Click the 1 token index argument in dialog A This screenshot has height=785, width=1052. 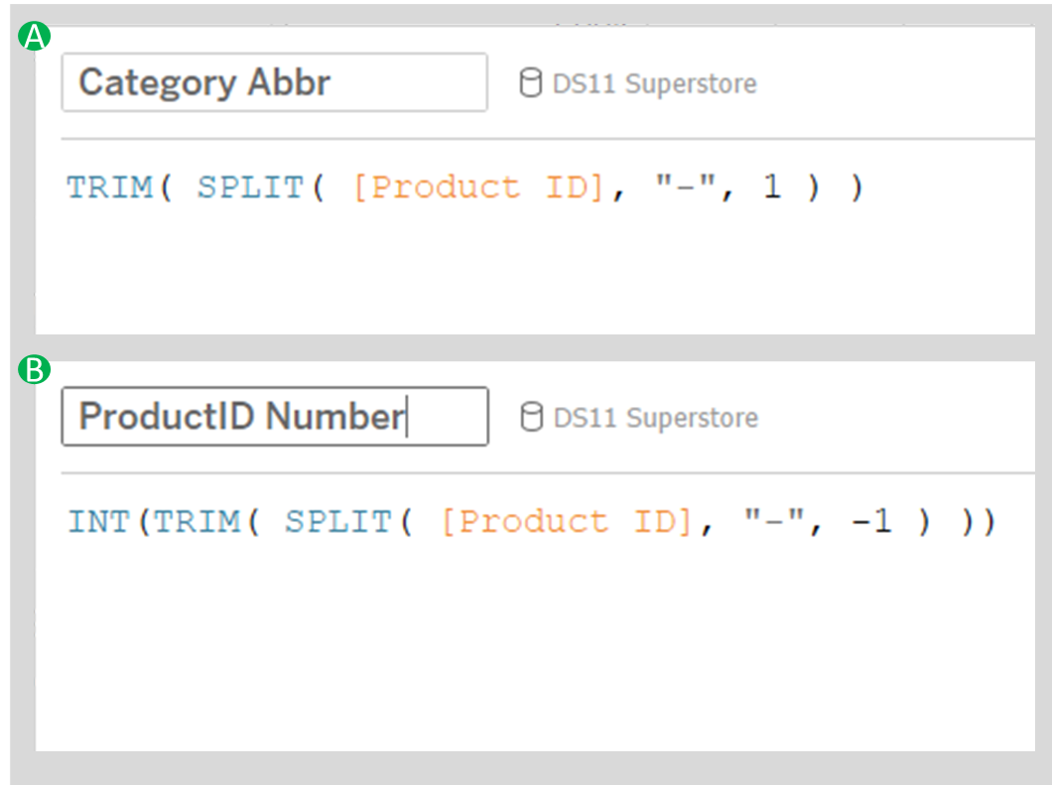pyautogui.click(x=773, y=187)
